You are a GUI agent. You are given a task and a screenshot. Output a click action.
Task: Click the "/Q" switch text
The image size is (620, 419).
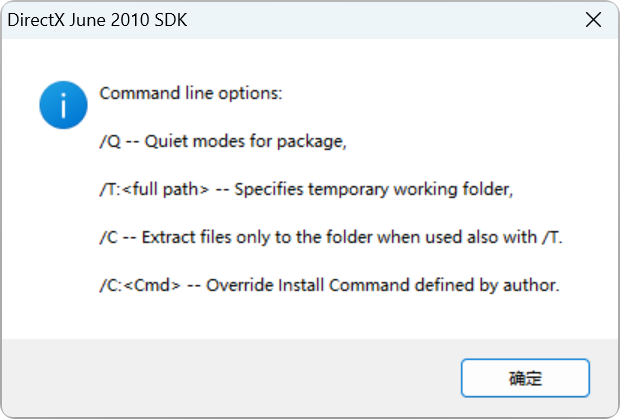click(110, 142)
